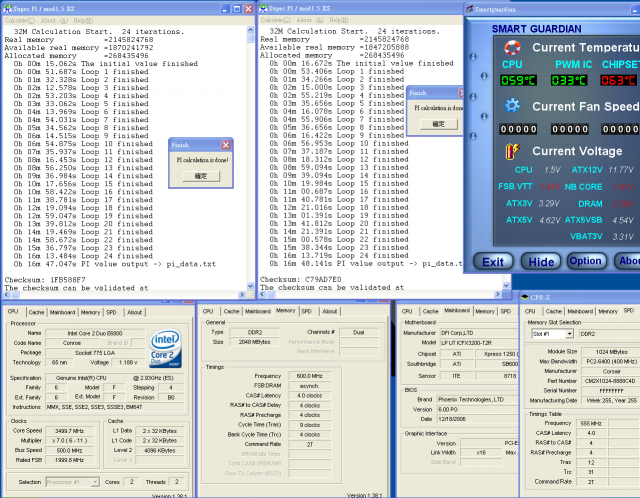The image size is (640, 498).
Task: Click processor name field Intel Core 2 Duo E6800
Action: (x=95, y=333)
